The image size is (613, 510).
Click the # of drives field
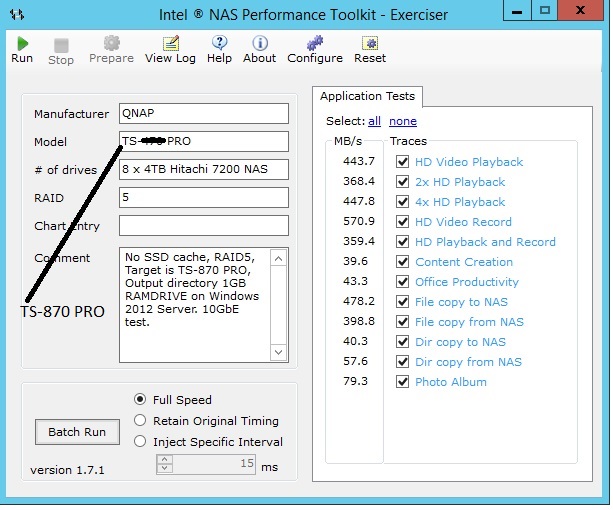[204, 169]
